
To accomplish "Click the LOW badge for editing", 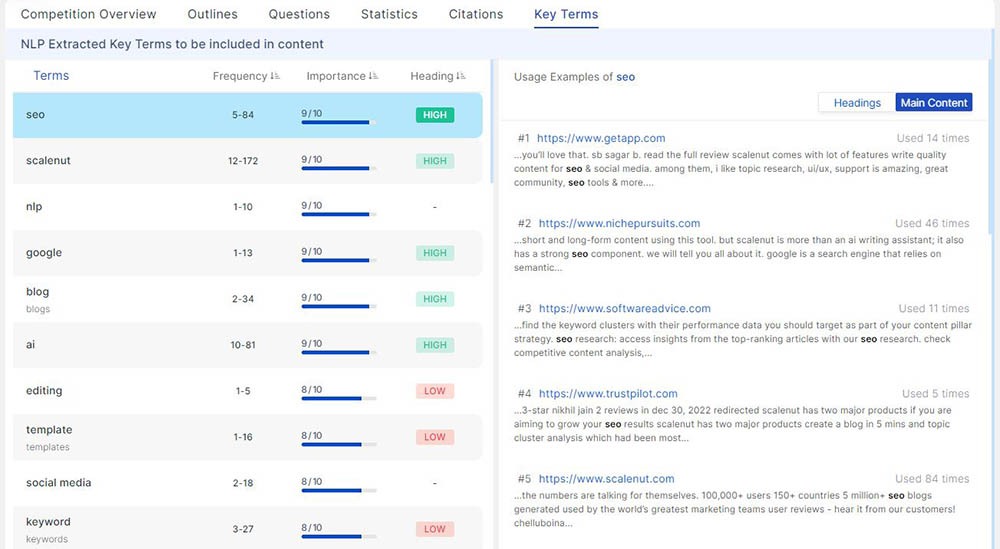I will click(435, 391).
